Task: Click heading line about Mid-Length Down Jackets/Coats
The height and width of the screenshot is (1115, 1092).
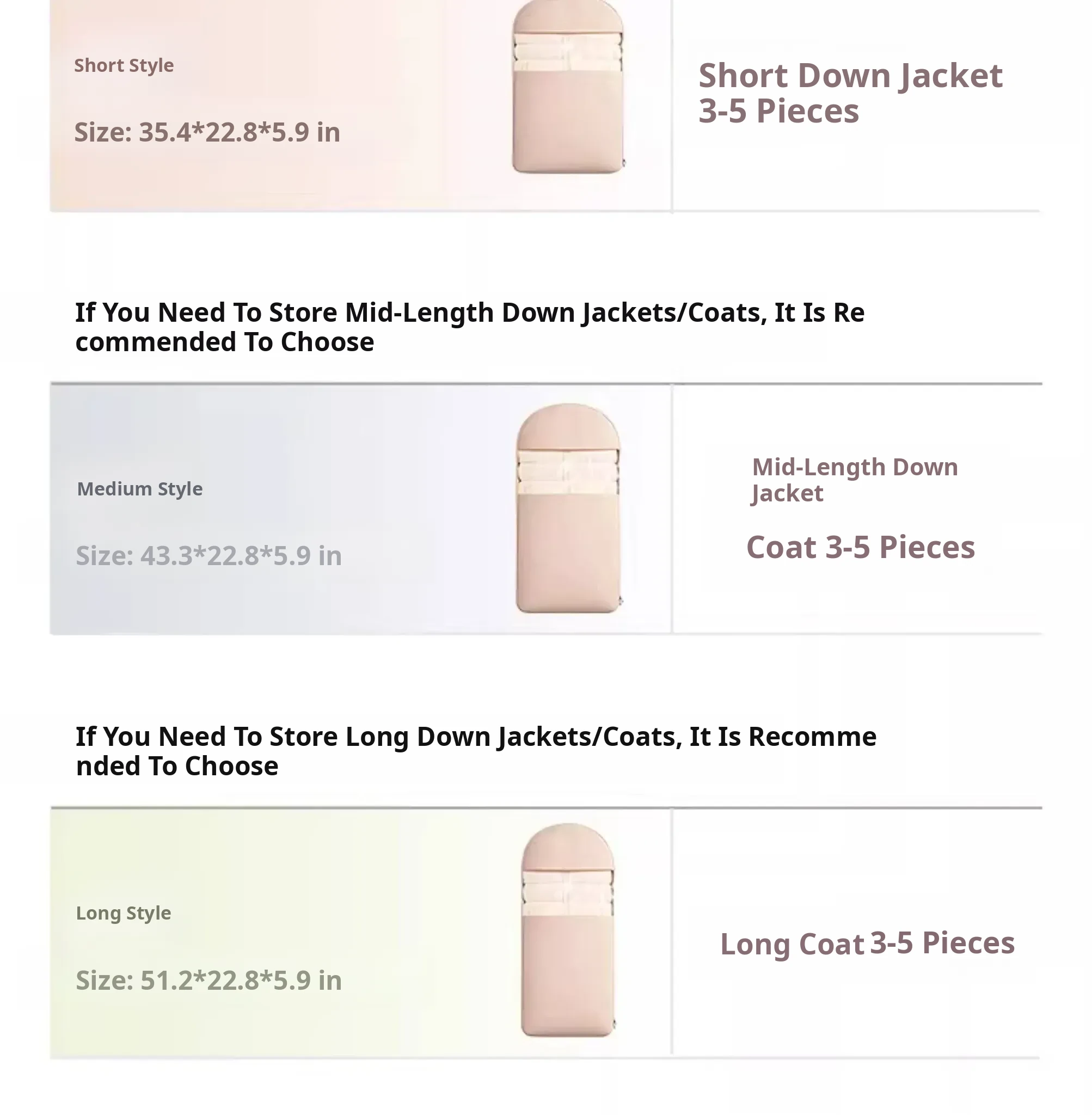Action: (x=469, y=313)
